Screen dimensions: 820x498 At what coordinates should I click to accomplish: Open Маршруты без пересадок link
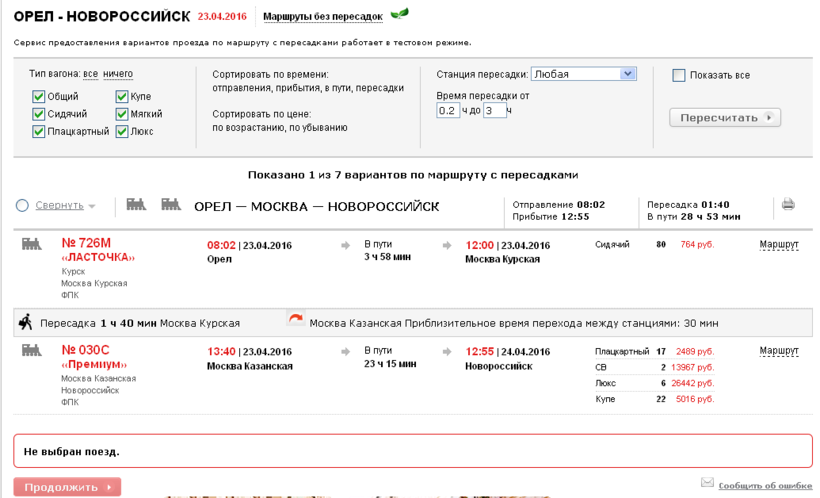322,17
